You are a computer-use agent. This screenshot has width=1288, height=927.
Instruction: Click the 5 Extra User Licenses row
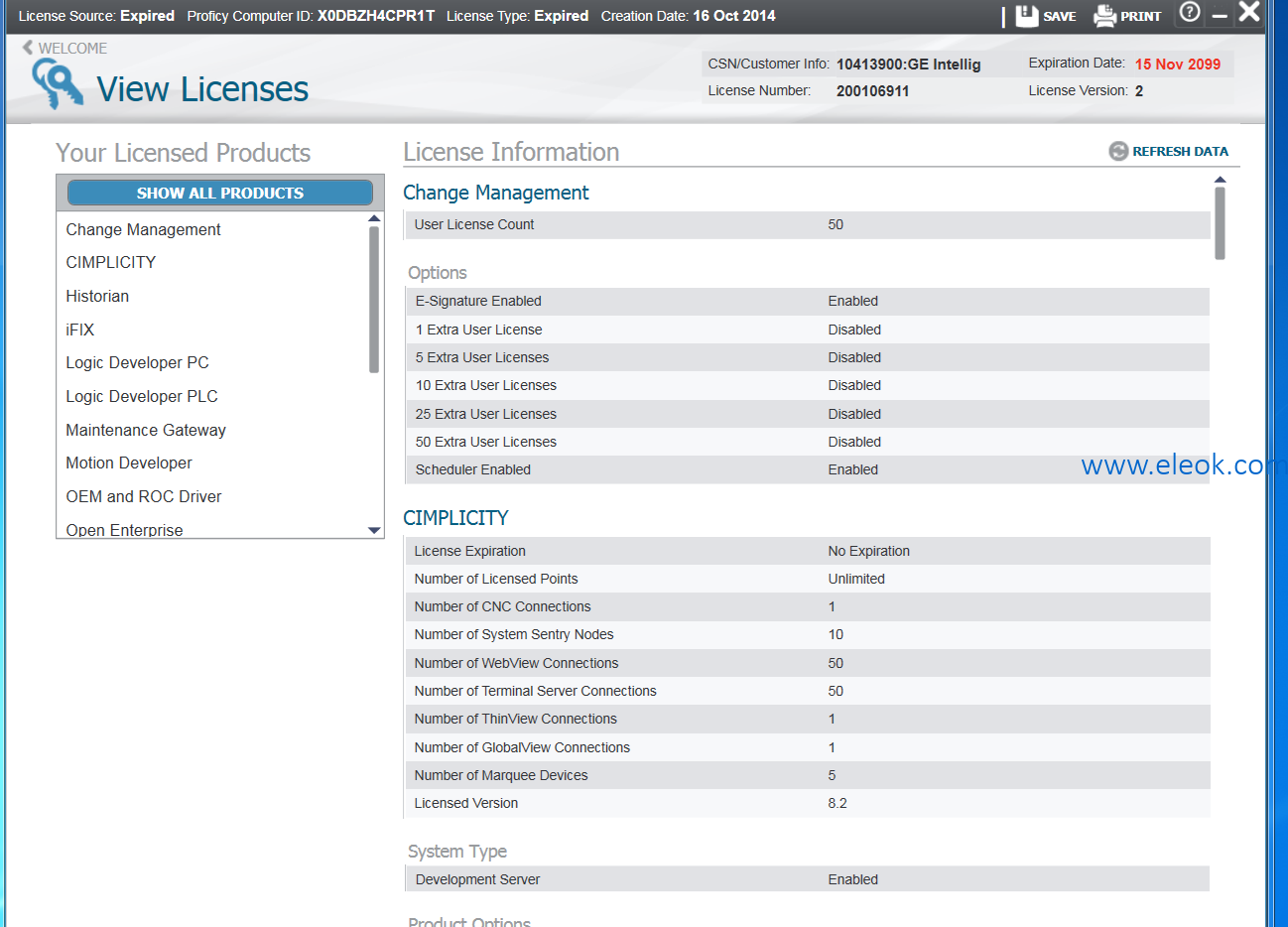[807, 357]
